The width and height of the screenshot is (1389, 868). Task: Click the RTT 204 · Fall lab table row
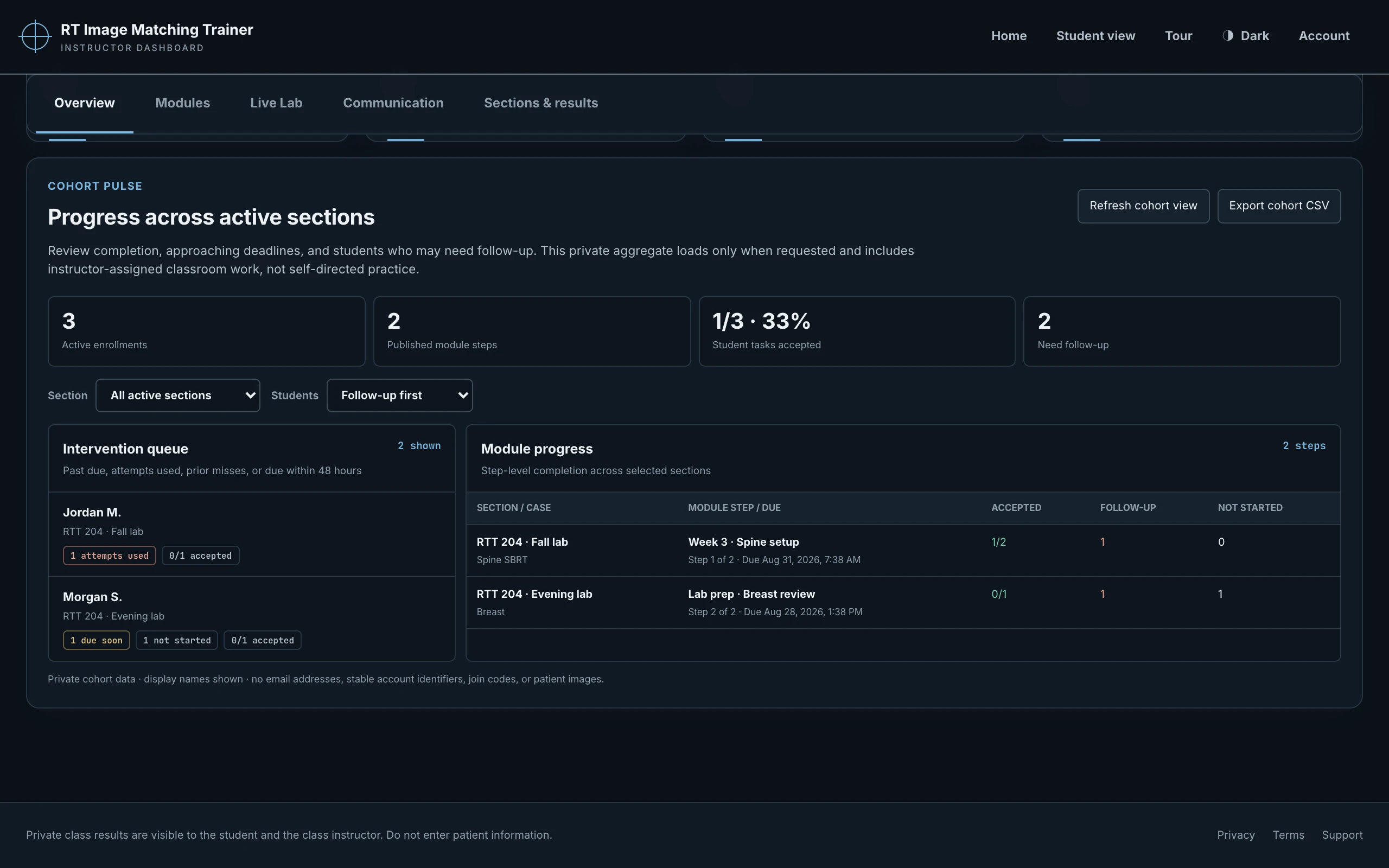pyautogui.click(x=903, y=551)
